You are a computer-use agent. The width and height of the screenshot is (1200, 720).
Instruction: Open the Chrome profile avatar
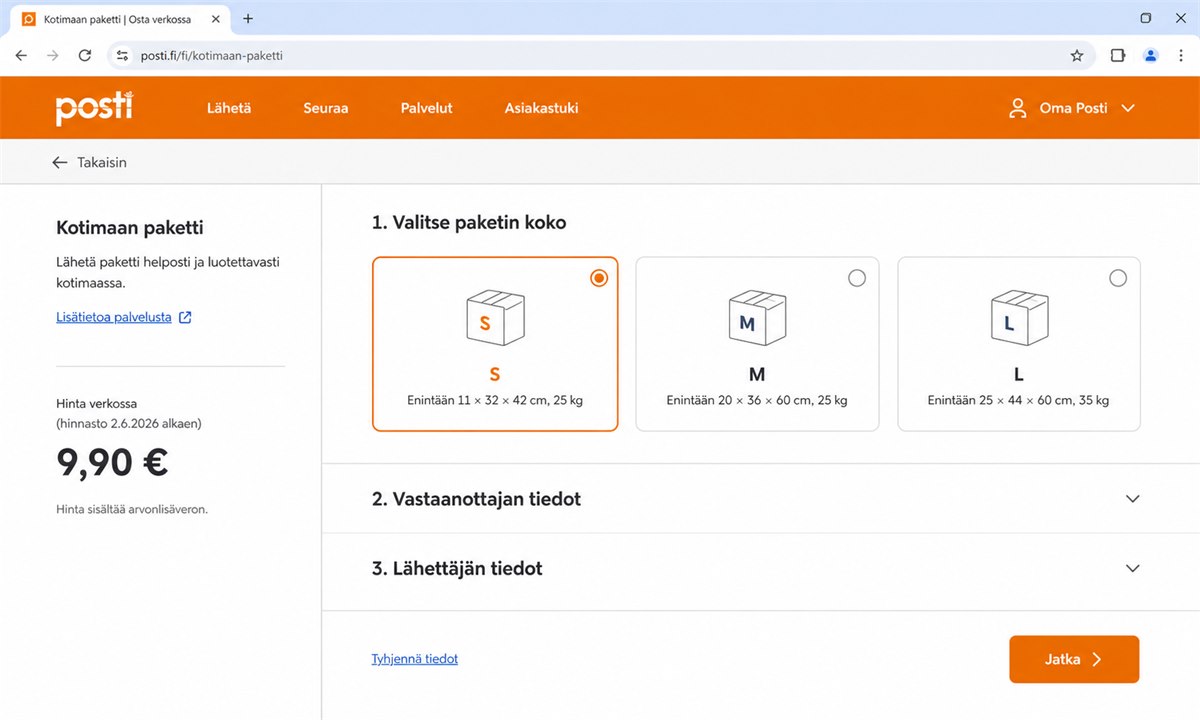coord(1151,56)
